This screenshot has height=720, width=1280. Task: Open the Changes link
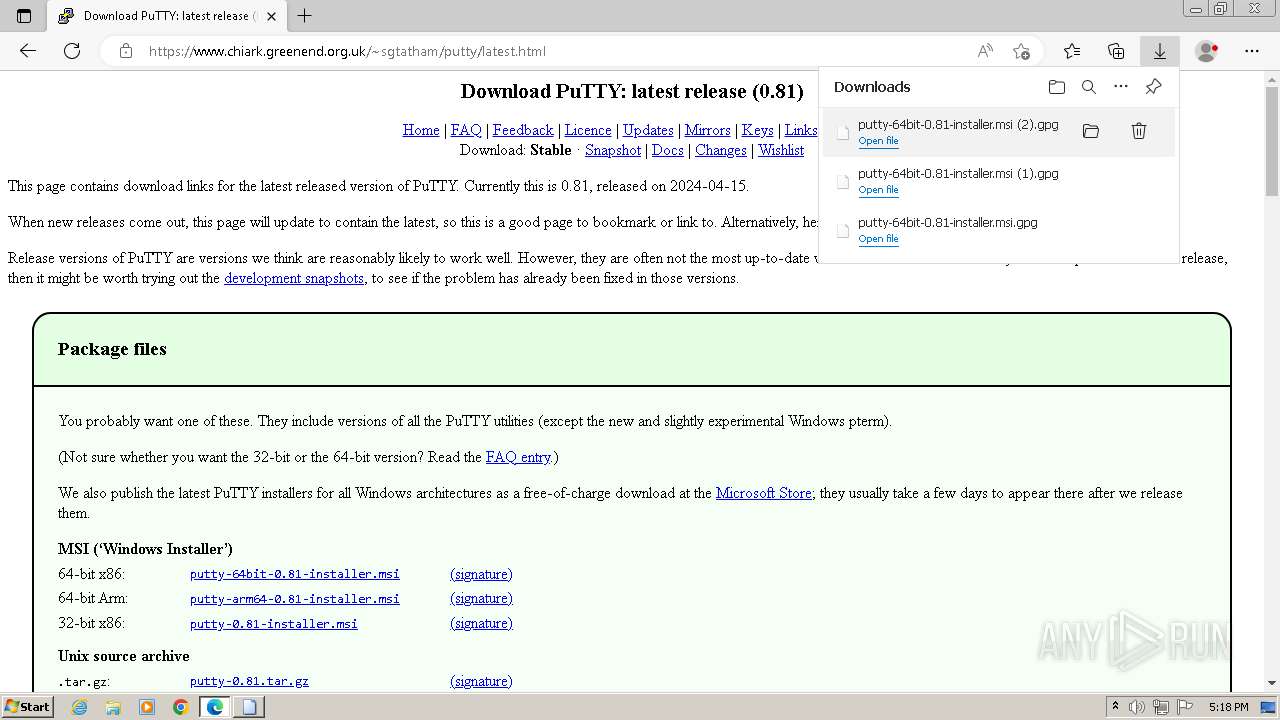[x=721, y=150]
